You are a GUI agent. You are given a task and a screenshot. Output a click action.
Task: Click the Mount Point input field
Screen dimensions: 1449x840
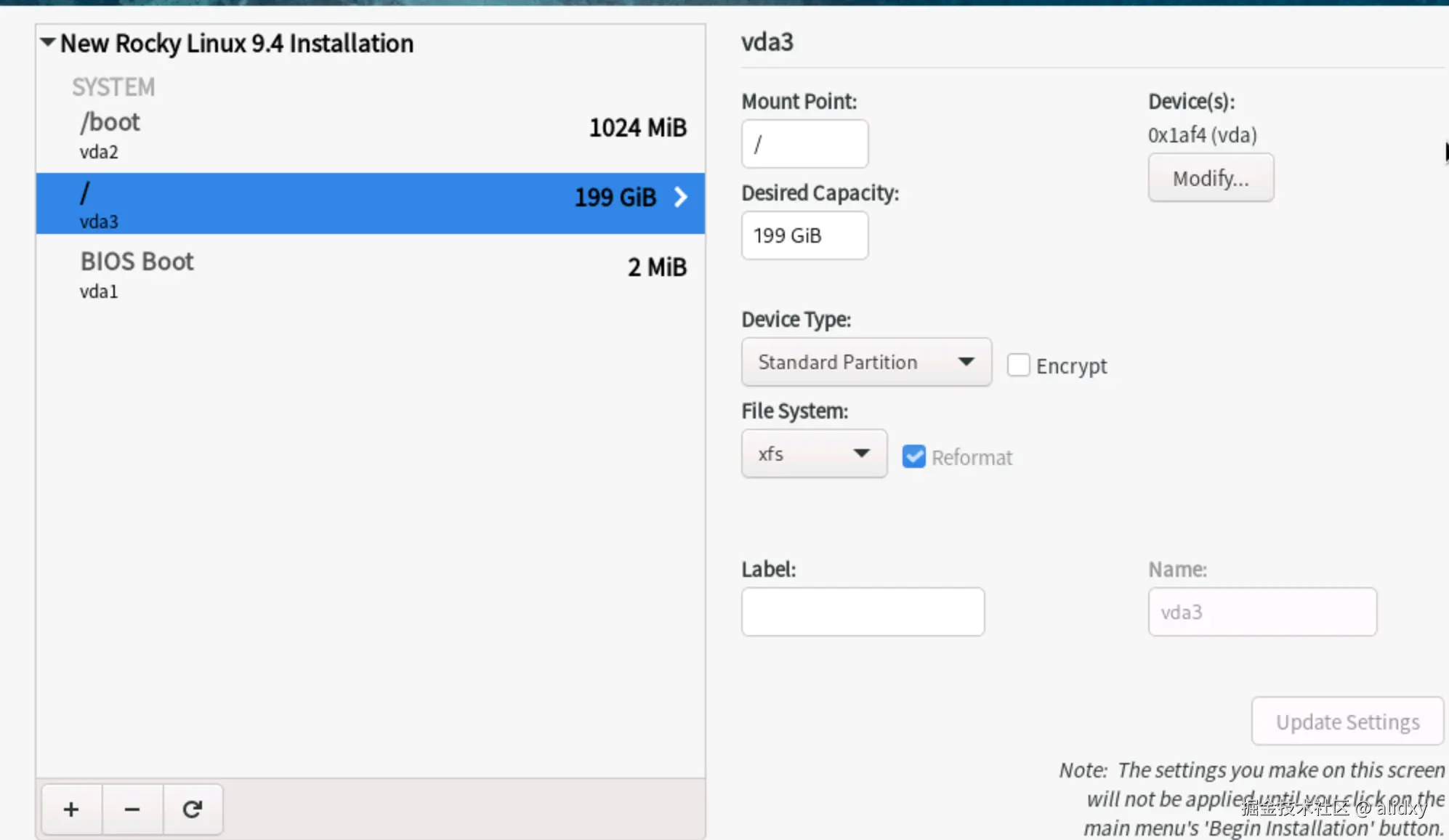(804, 144)
